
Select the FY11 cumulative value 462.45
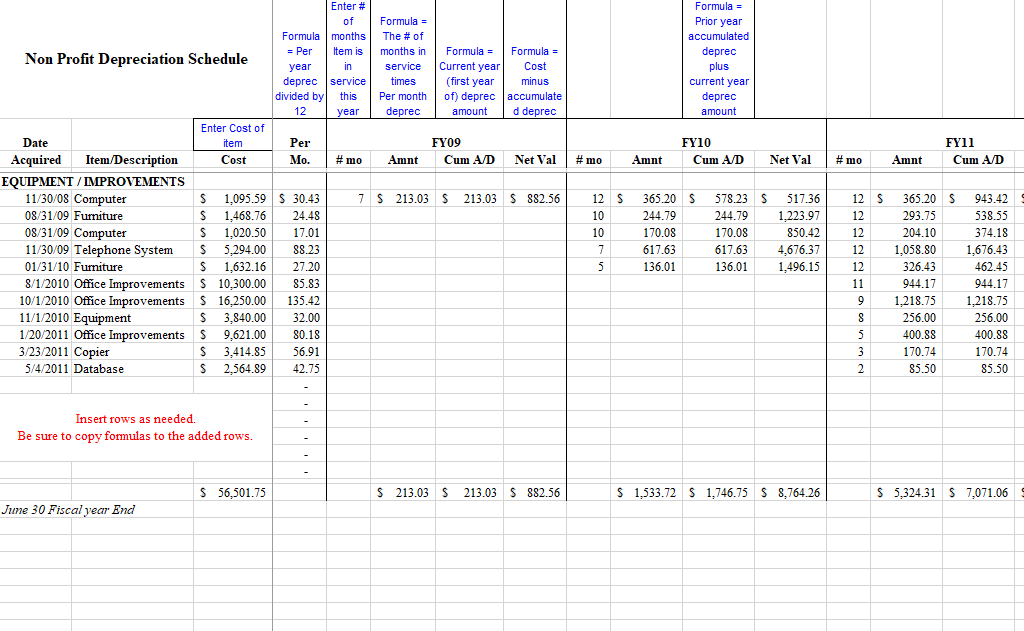991,267
